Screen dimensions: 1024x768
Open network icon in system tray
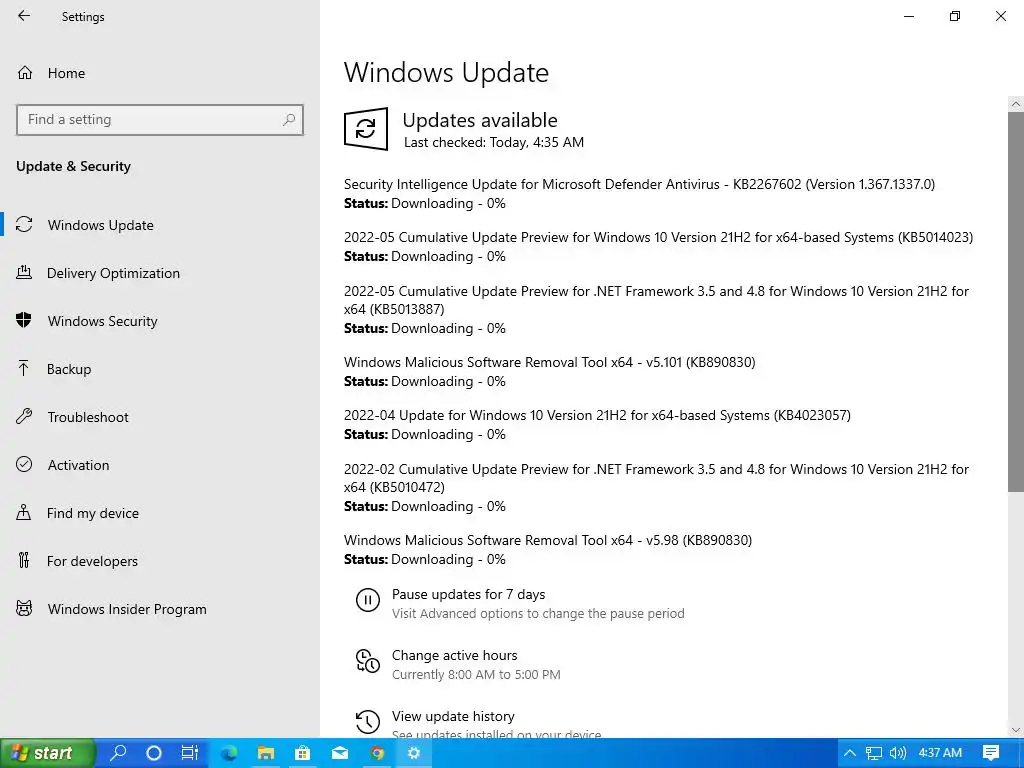point(874,753)
